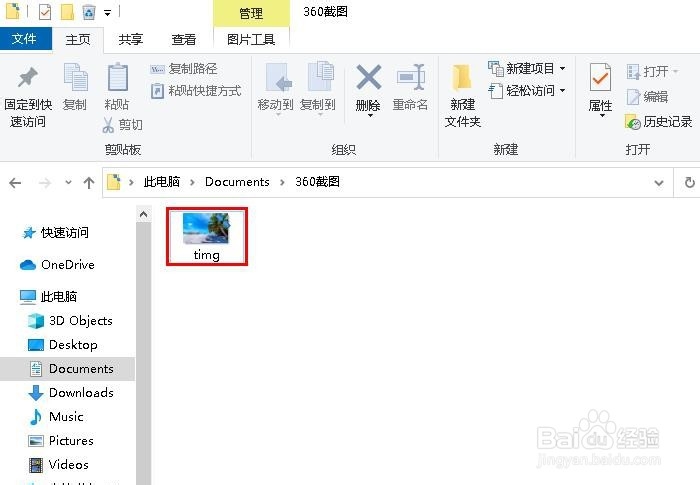
Task: Expand the Properties dropdown arrow
Action: [602, 116]
